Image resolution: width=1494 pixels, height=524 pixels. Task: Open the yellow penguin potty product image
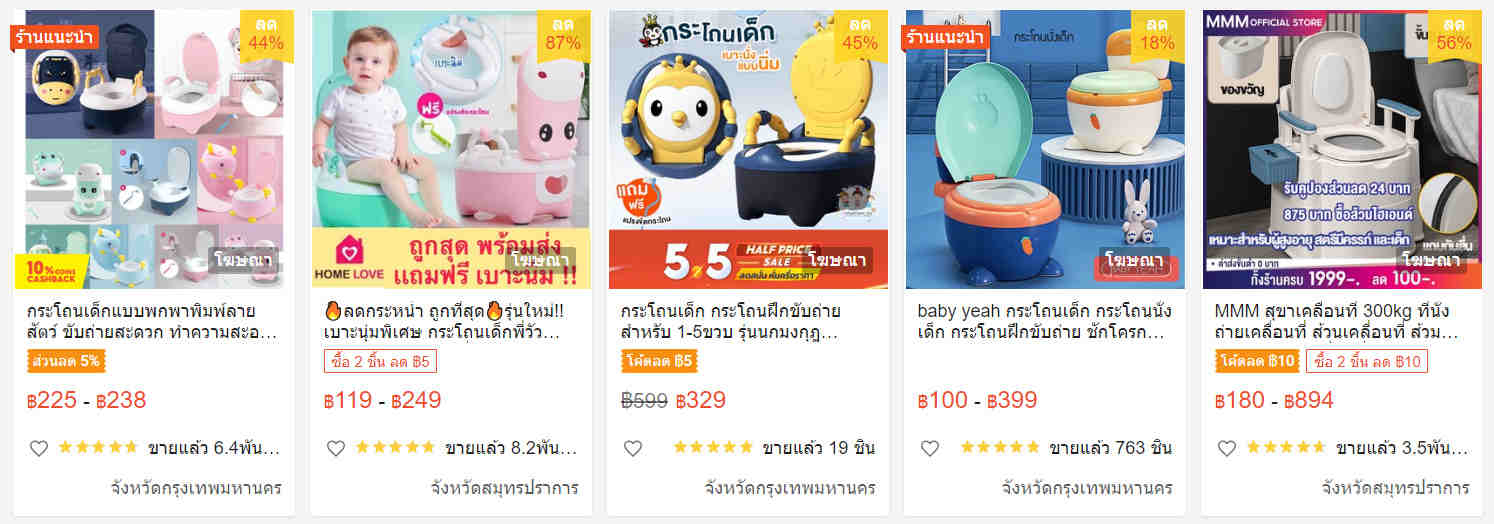point(747,150)
